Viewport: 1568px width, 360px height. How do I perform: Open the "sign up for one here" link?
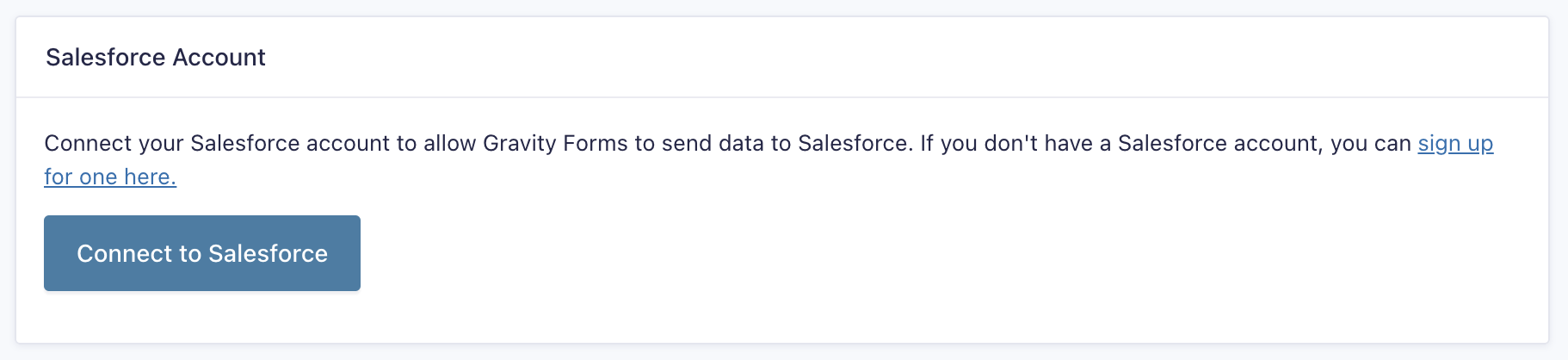coord(1454,143)
